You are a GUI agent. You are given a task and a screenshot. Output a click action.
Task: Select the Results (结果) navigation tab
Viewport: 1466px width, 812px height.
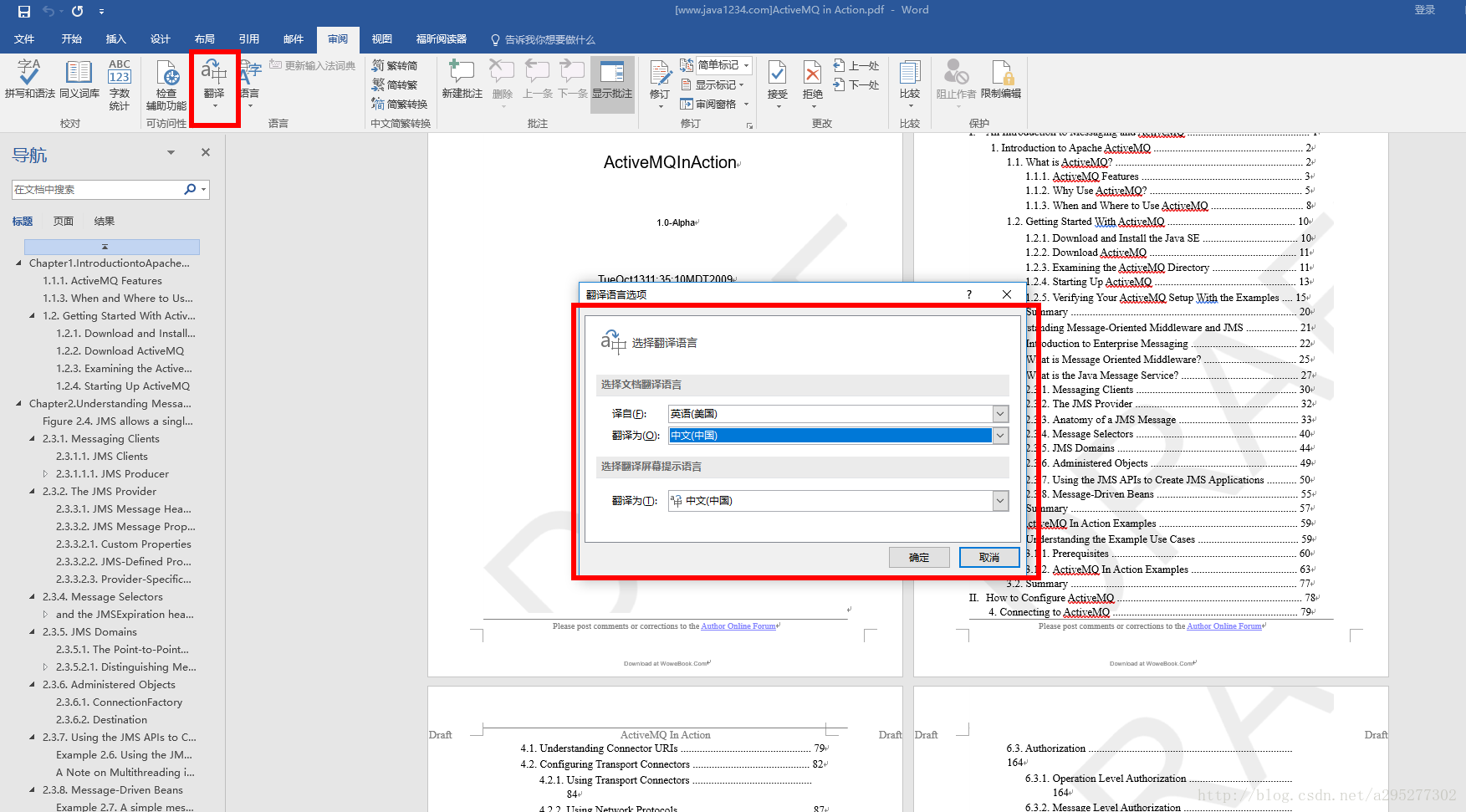105,221
